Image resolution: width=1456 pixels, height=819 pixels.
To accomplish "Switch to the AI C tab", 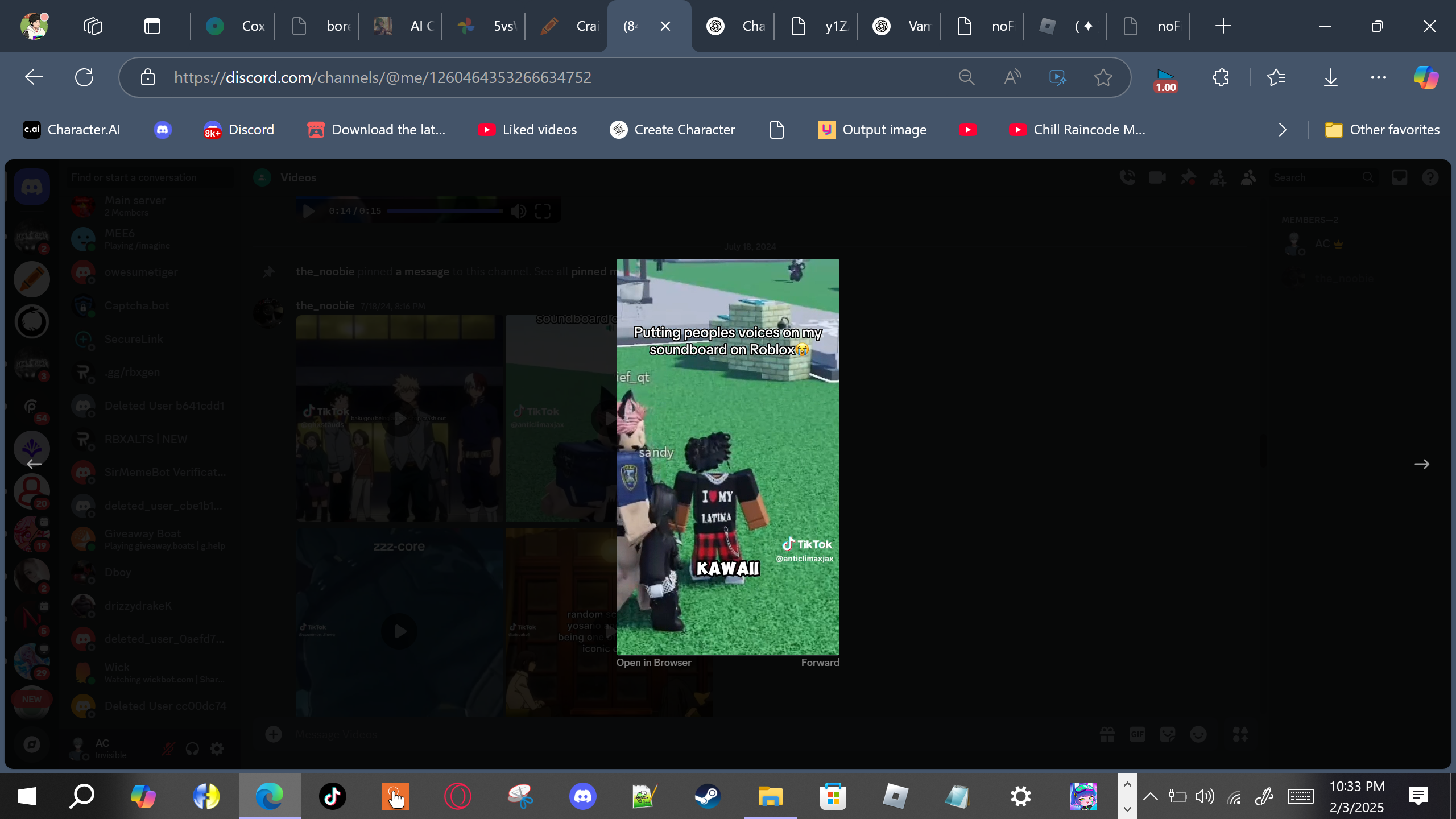I will (x=403, y=26).
